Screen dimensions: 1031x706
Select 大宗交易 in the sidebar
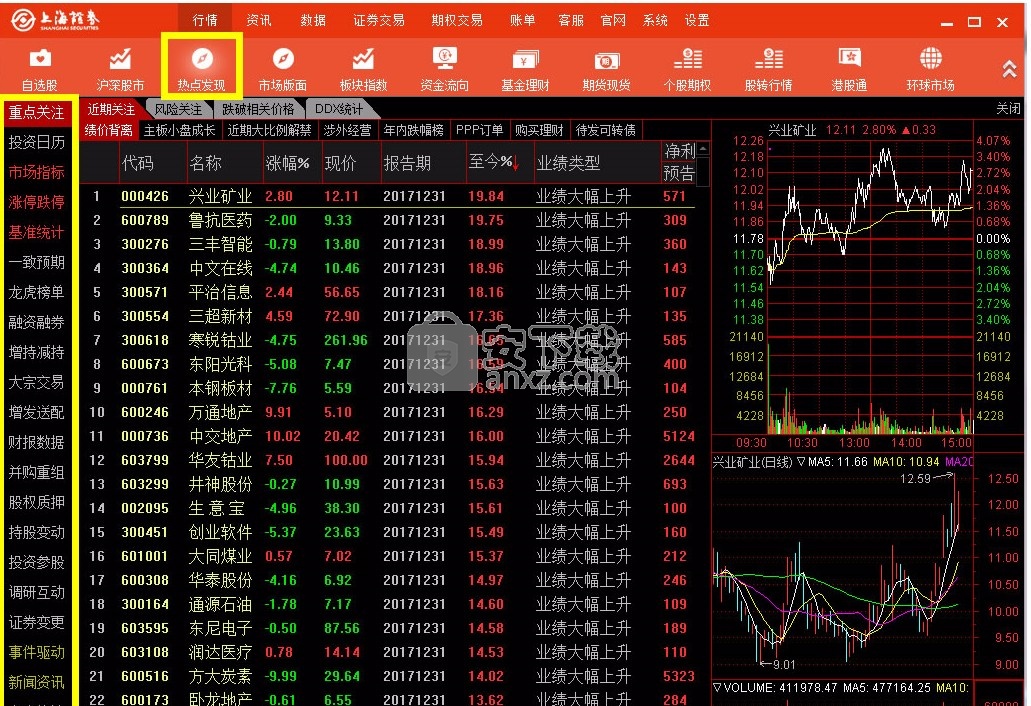click(x=37, y=382)
